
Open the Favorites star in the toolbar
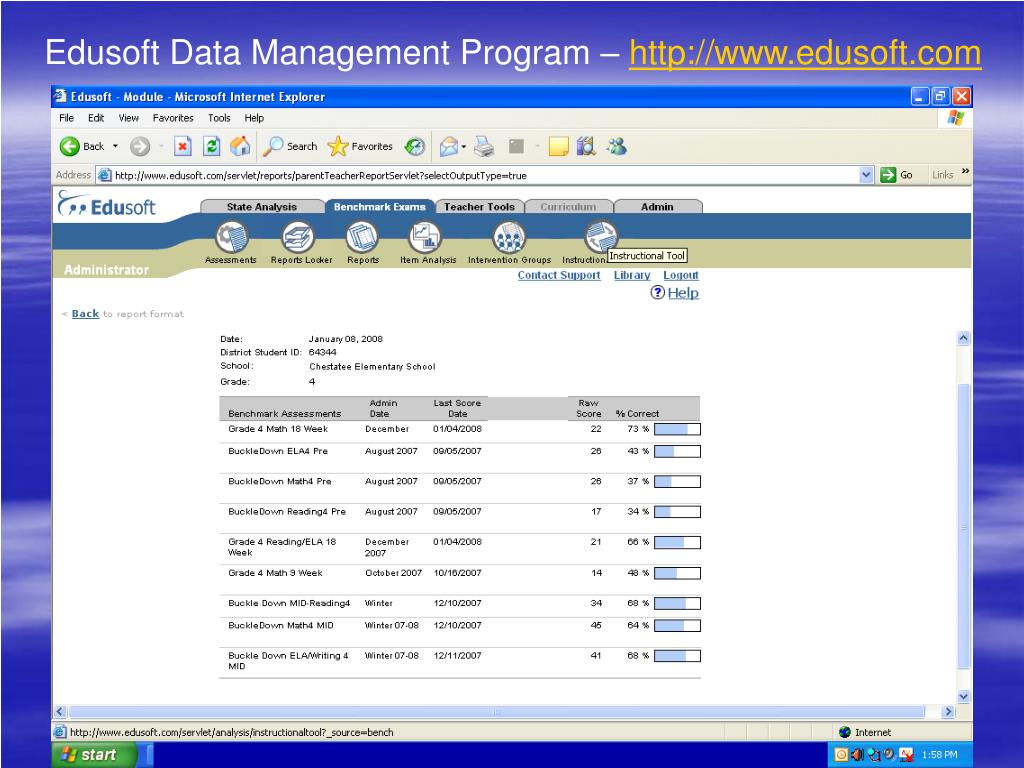pyautogui.click(x=360, y=146)
